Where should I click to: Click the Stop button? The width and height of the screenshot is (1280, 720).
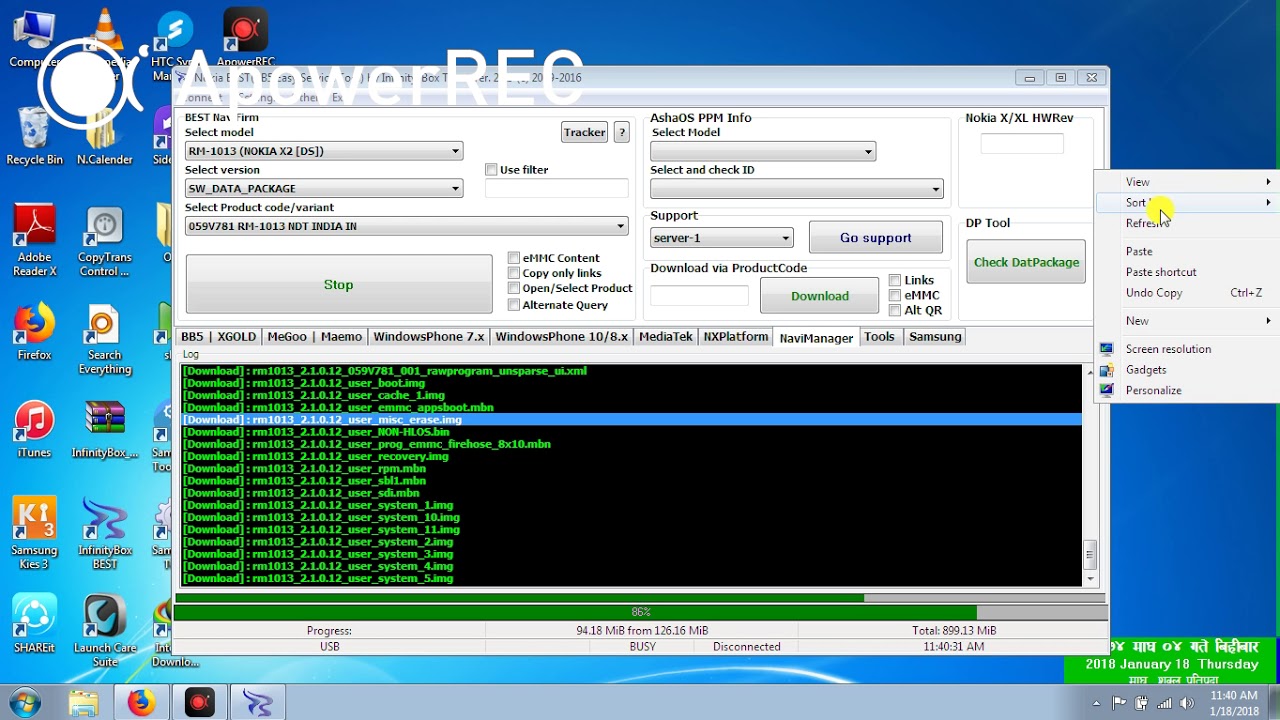pyautogui.click(x=339, y=285)
